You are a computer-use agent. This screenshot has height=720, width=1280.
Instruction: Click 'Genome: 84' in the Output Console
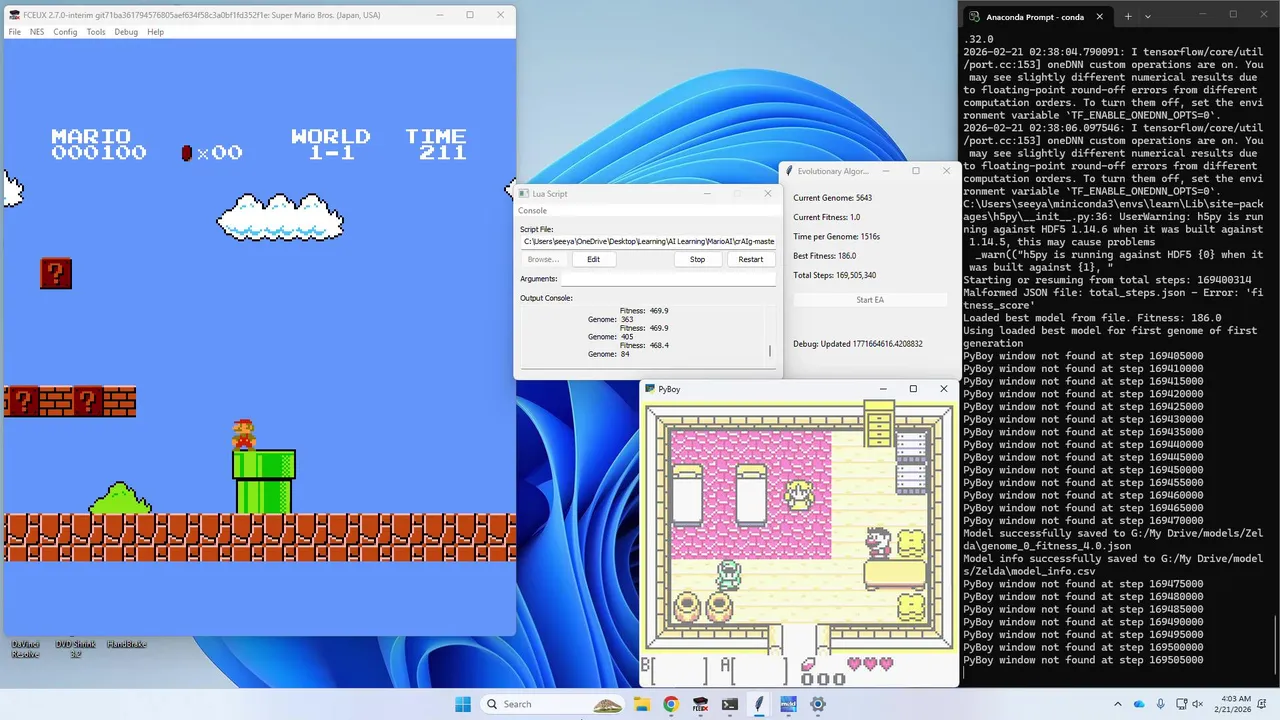pos(608,354)
